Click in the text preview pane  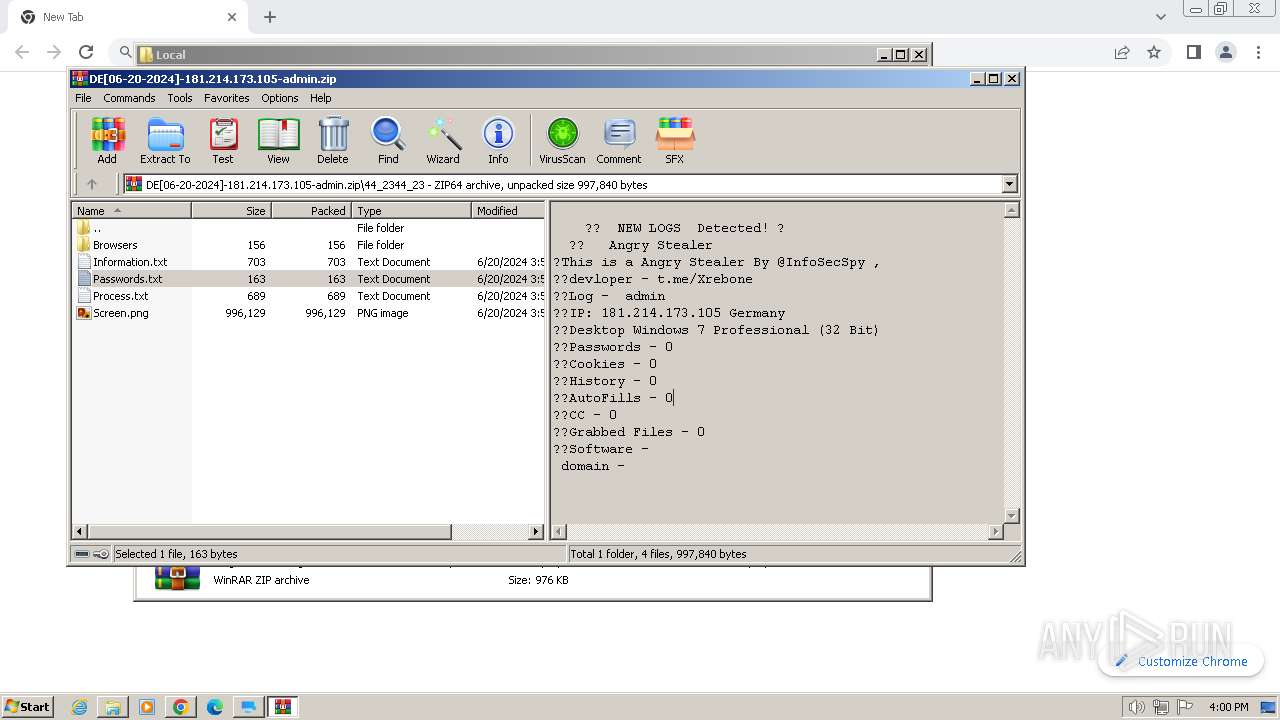(x=777, y=363)
